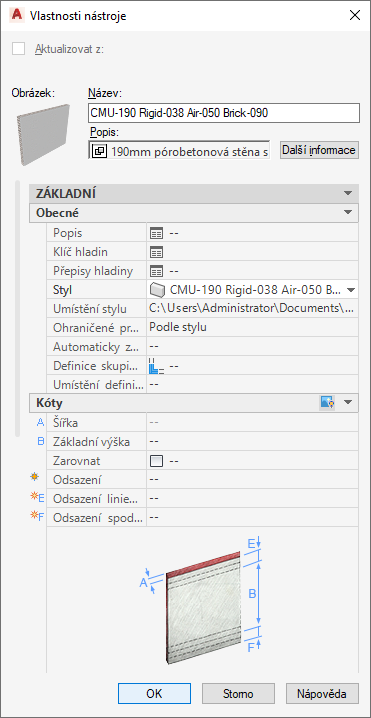Click the Klíč hladin layer key icon
Viewport: 371px width, 718px height.
pos(157,252)
